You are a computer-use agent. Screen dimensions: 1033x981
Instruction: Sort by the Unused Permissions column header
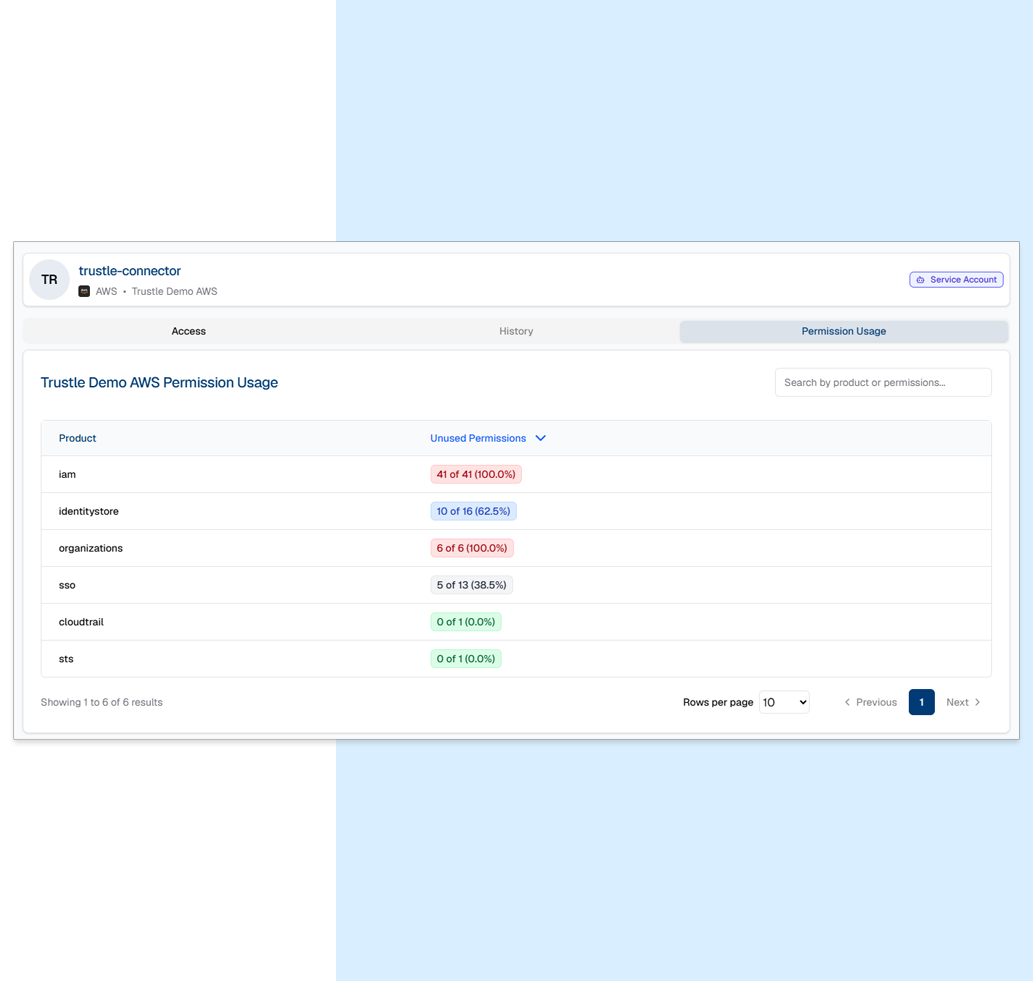pyautogui.click(x=478, y=438)
